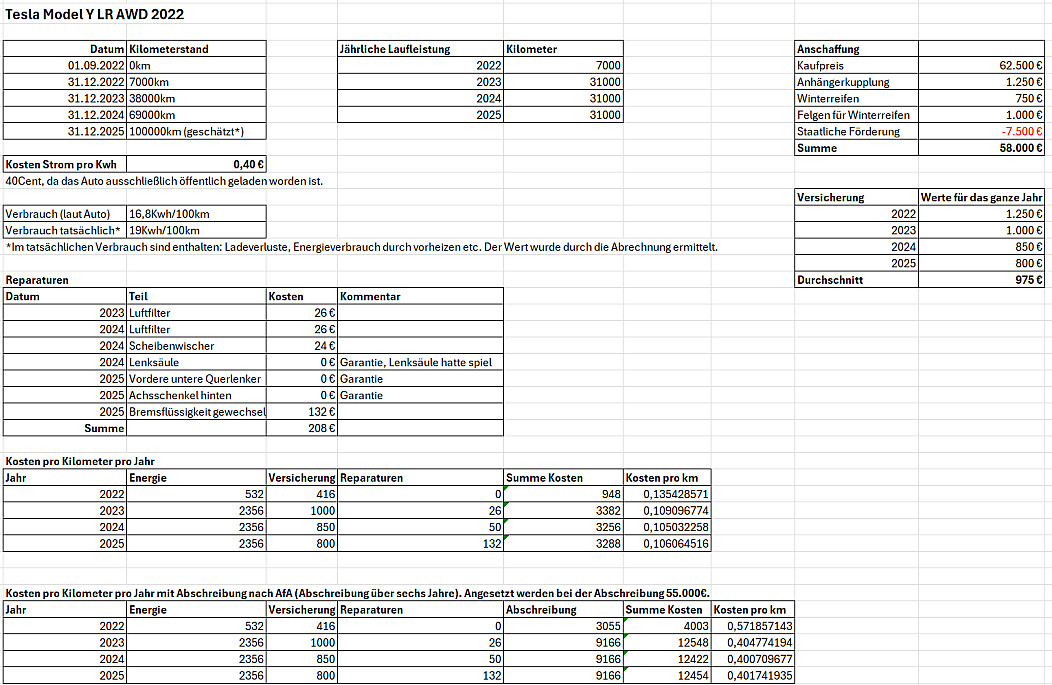Select the Anhängerkupplung label cell
Viewport: 1052px width, 685px height.
click(855, 82)
